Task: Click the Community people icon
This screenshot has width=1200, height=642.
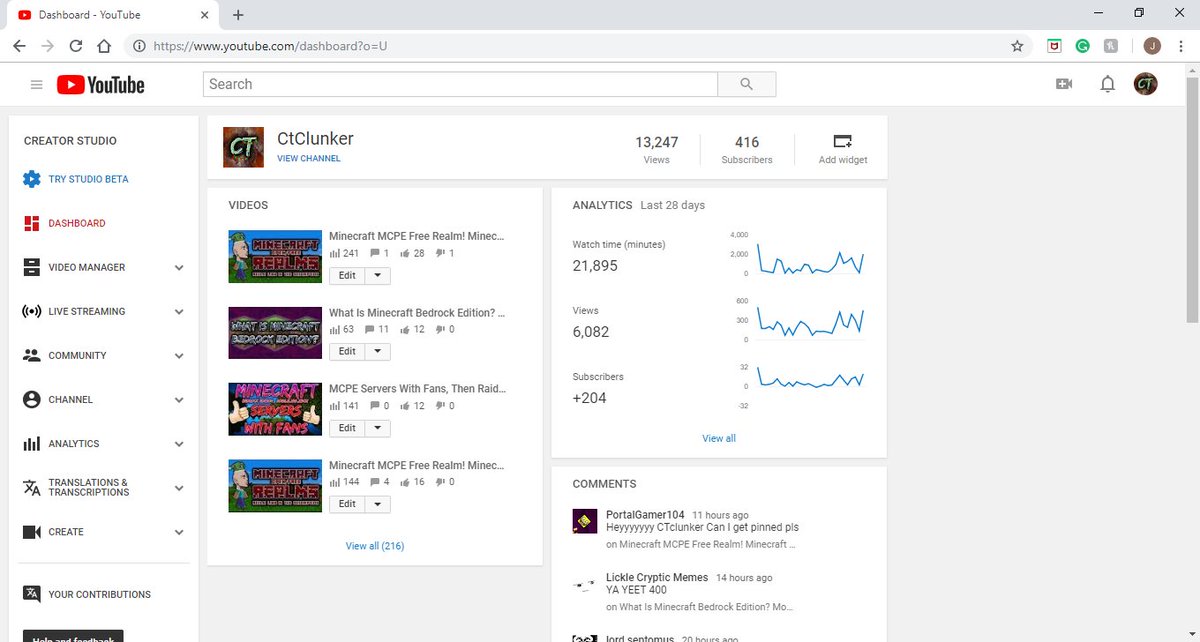Action: [x=32, y=355]
